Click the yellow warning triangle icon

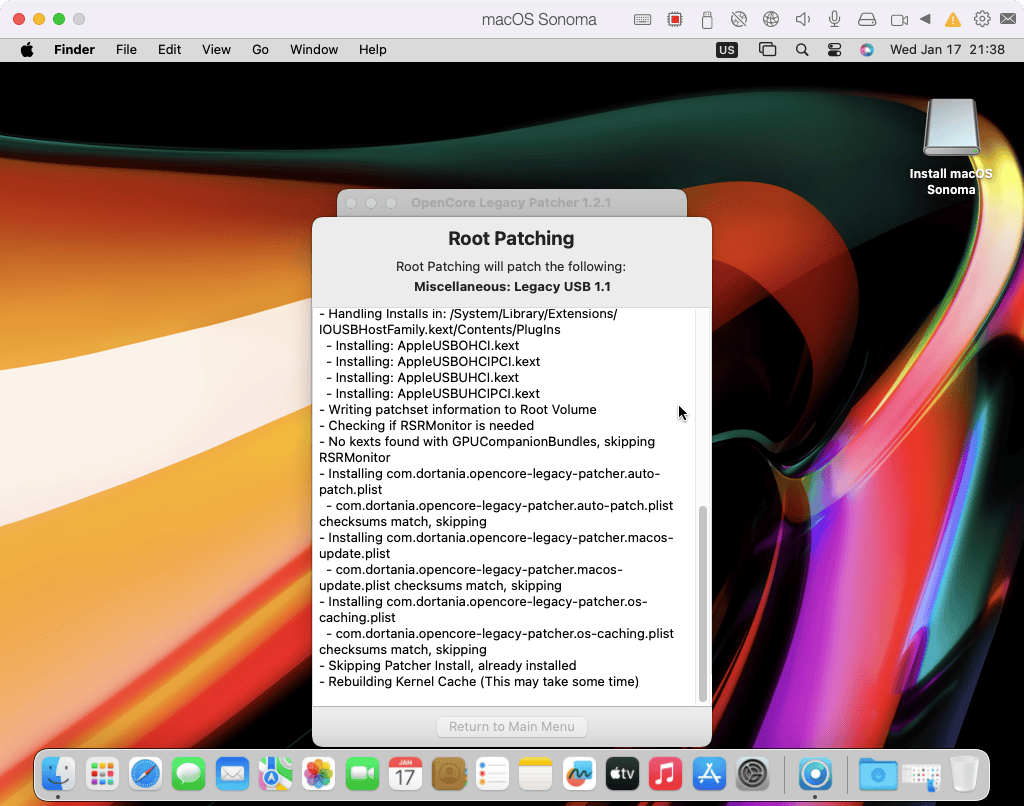click(x=953, y=19)
